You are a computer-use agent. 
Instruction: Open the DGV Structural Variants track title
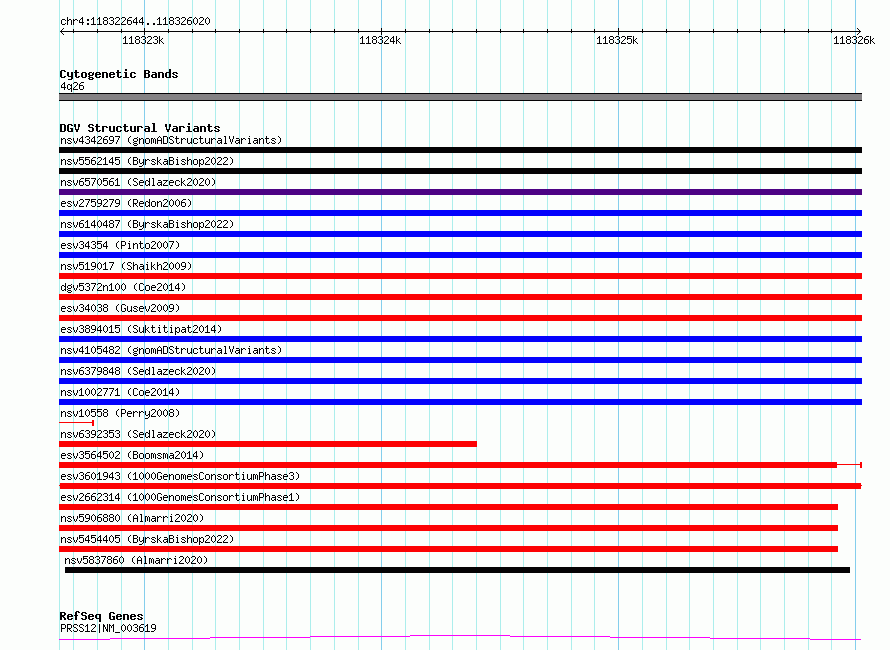140,128
